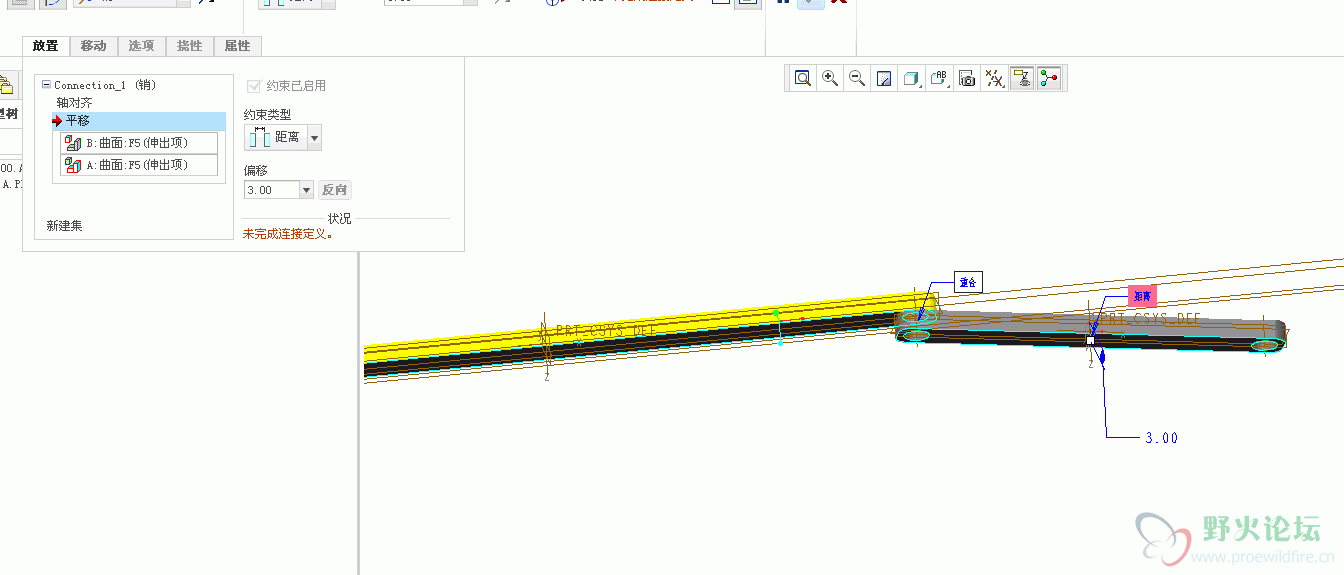
Task: Click the 偏移 3.00 input field
Action: point(271,190)
